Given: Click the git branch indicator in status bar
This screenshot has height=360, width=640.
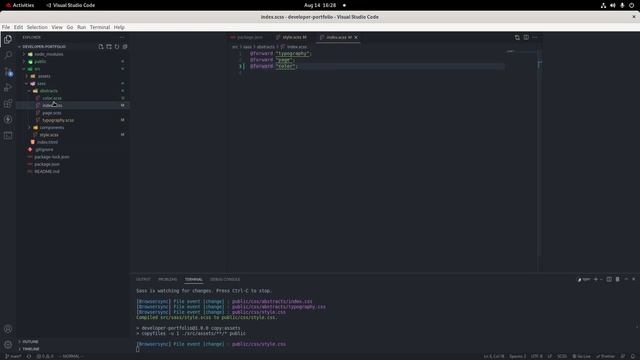Looking at the screenshot, I should [x=13, y=356].
